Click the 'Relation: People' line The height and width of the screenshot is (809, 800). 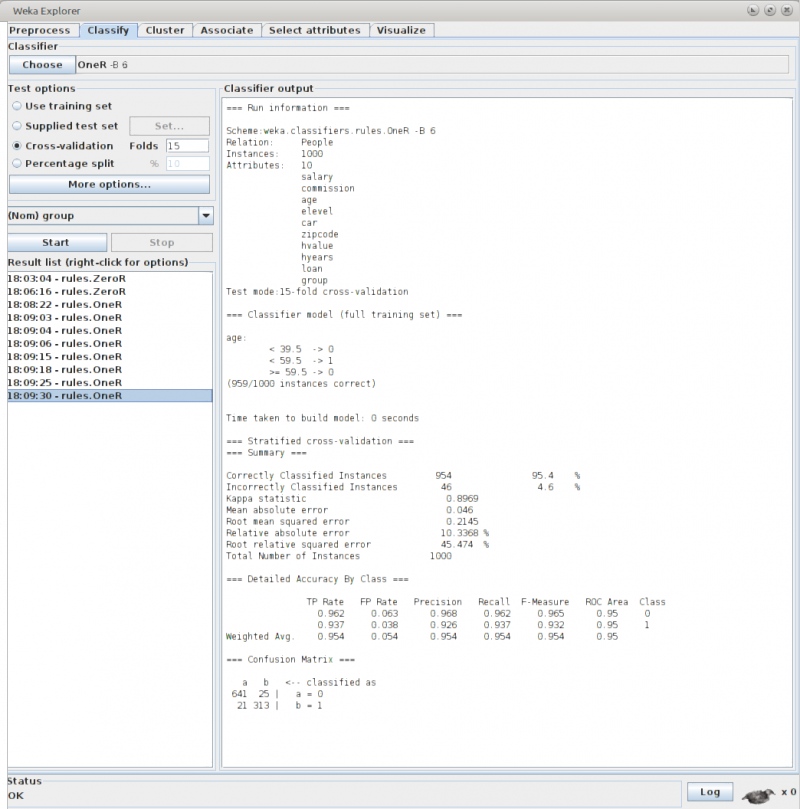[x=280, y=142]
